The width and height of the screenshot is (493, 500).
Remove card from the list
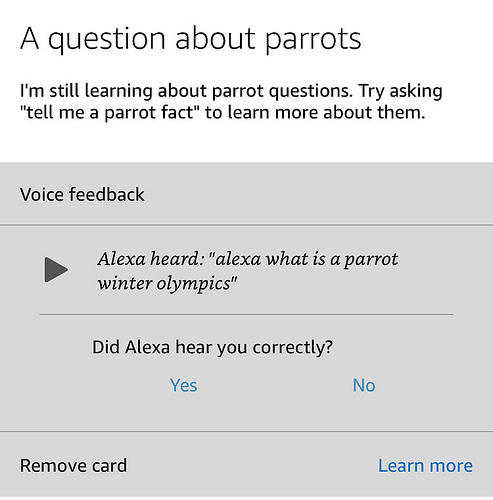[x=73, y=465]
